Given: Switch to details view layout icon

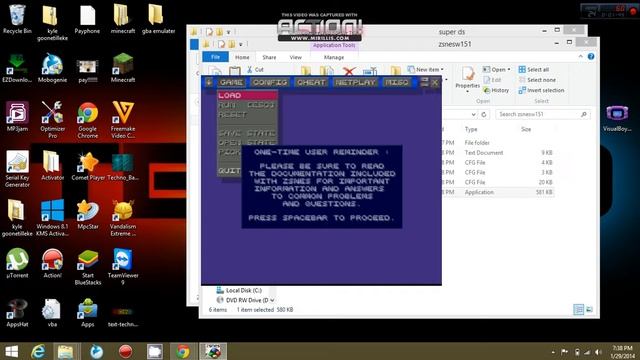Looking at the screenshot, I should click(x=578, y=309).
